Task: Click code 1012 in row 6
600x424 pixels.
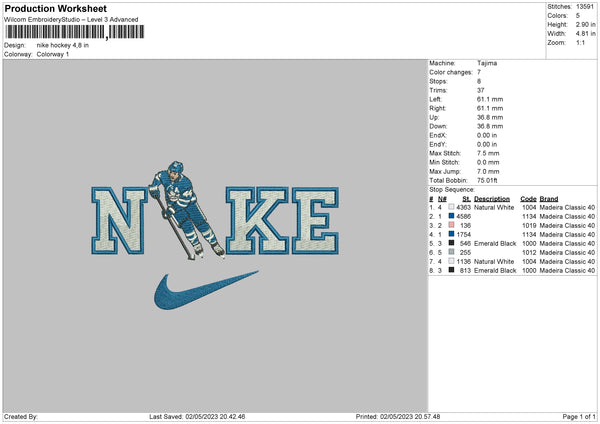Action: [x=529, y=253]
